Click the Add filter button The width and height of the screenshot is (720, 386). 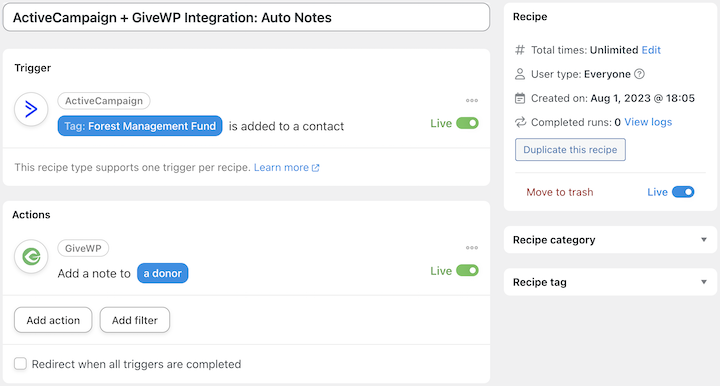(135, 320)
